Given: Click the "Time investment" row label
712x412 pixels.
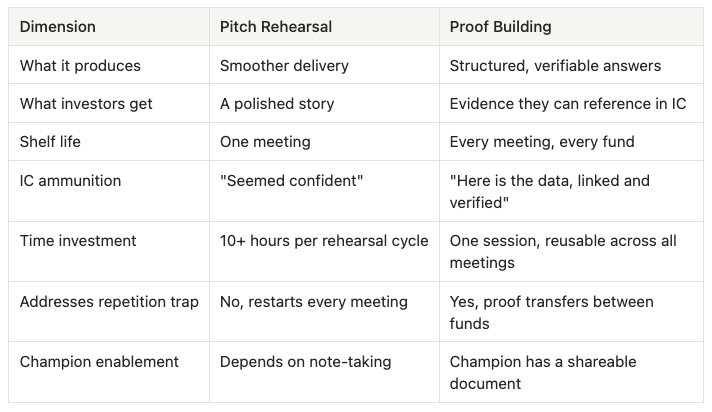Looking at the screenshot, I should point(78,241).
